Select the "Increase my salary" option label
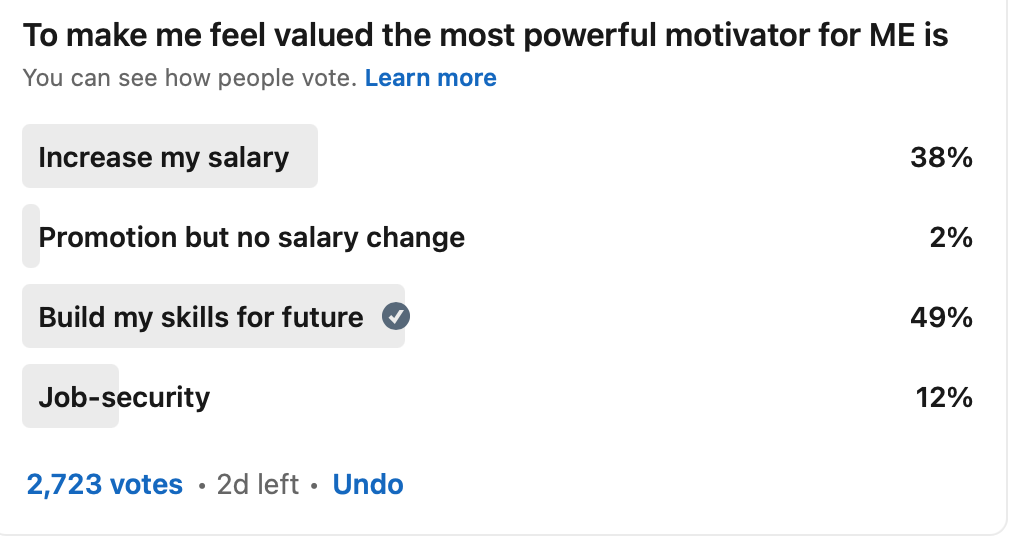Image resolution: width=1032 pixels, height=552 pixels. [163, 157]
